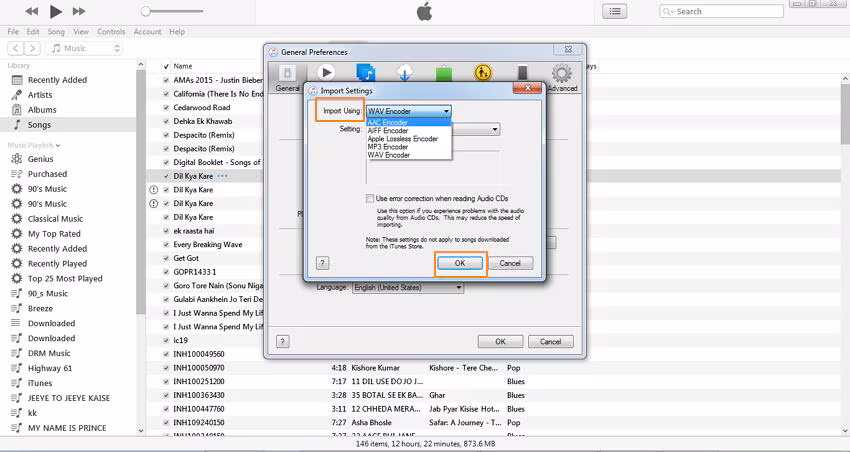Screen dimensions: 850x452
Task: Uncheck the ek raasta hai song checkbox
Action: pos(166,231)
